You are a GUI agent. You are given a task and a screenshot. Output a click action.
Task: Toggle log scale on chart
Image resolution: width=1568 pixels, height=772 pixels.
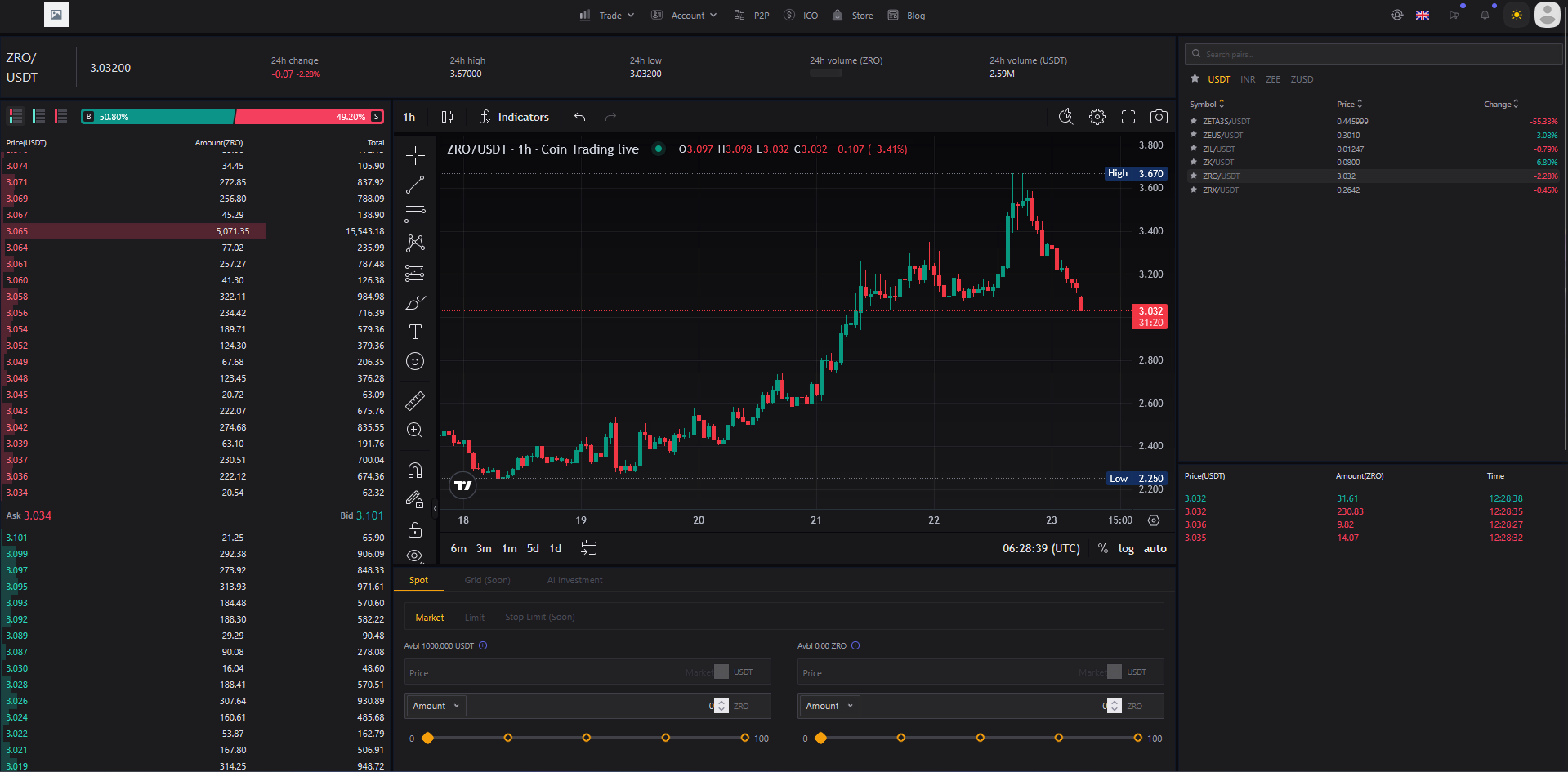pos(1126,548)
